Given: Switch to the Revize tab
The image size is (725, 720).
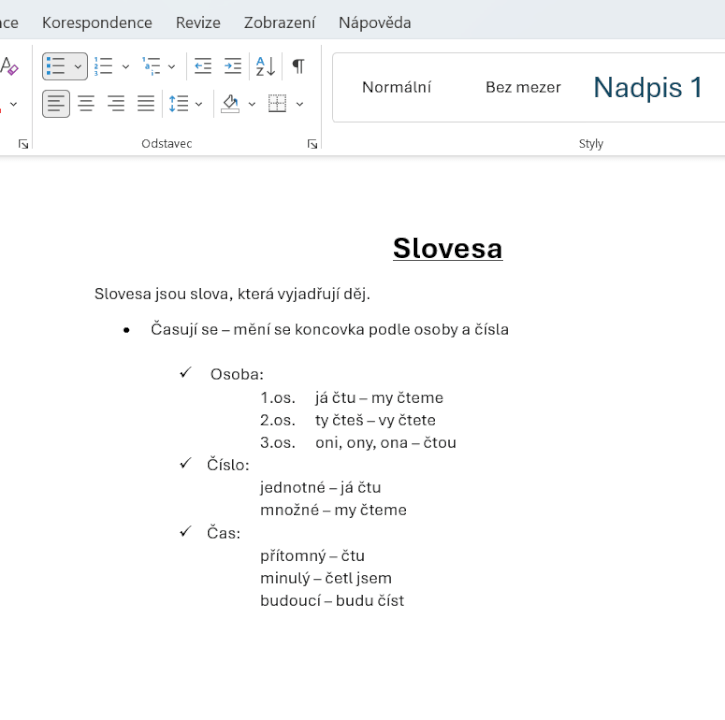Looking at the screenshot, I should point(198,23).
